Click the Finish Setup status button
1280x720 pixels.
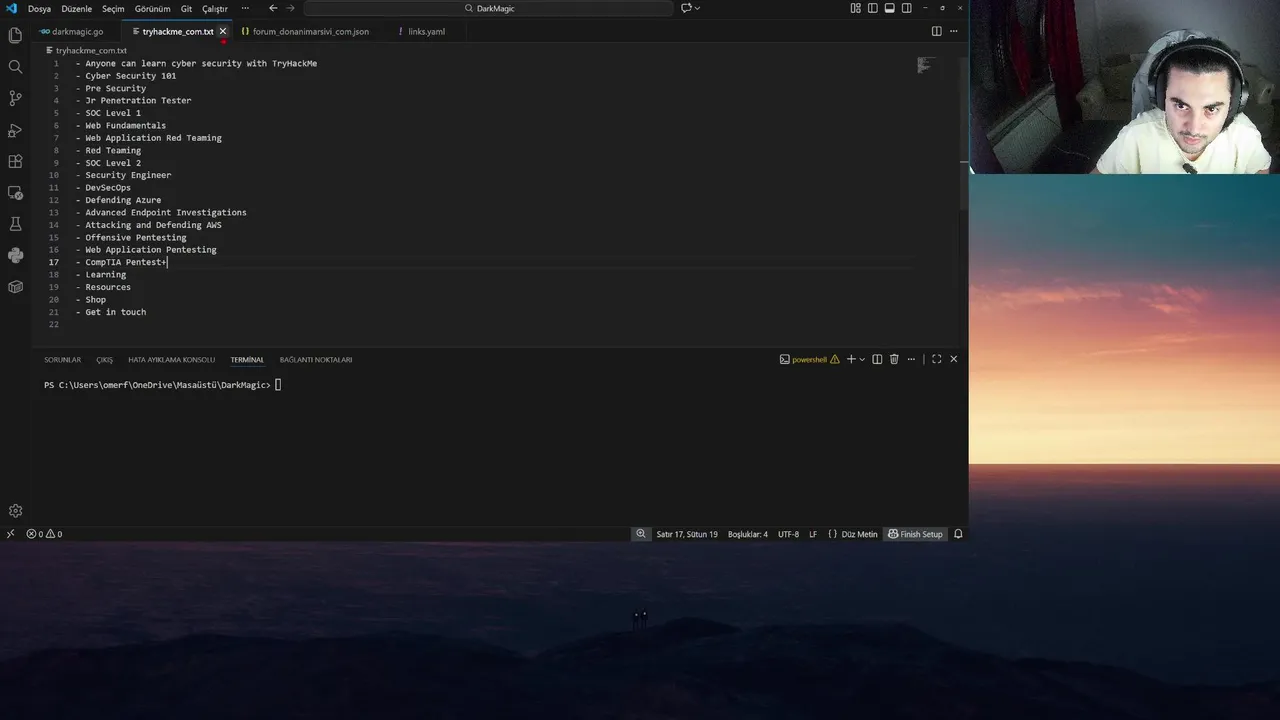pos(915,534)
